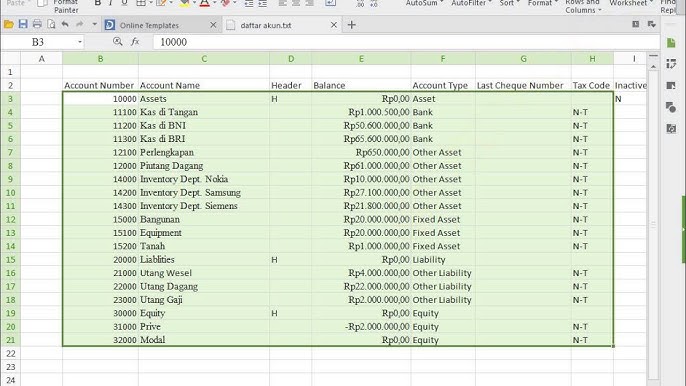
Task: Select cell '-Rp2.000.000,00'
Action: 361,326
